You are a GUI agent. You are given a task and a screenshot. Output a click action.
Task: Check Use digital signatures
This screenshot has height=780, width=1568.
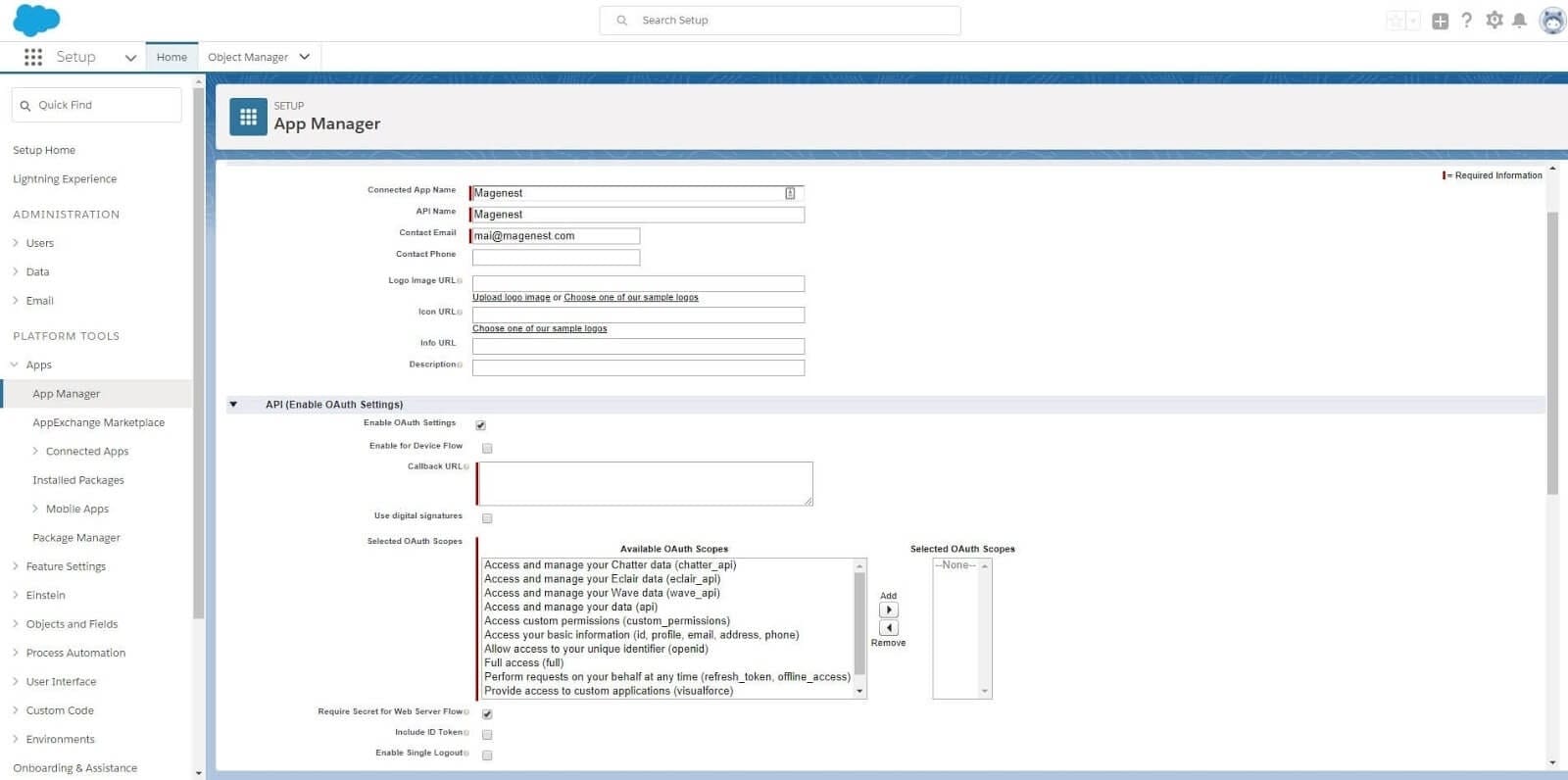click(487, 518)
